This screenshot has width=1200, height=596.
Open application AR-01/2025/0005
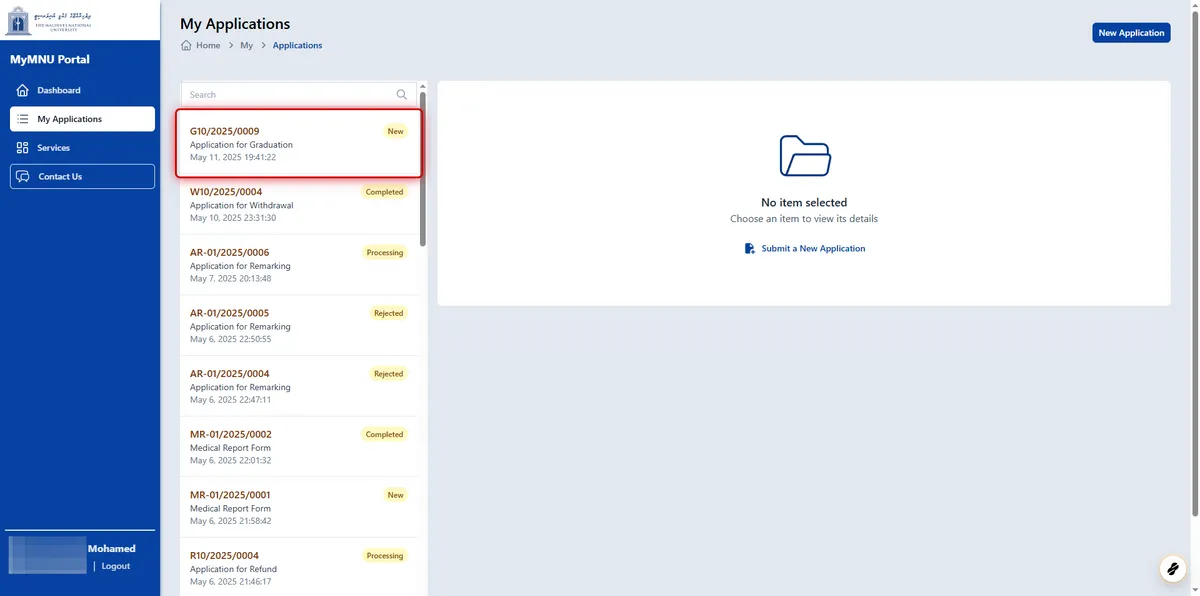pyautogui.click(x=299, y=326)
